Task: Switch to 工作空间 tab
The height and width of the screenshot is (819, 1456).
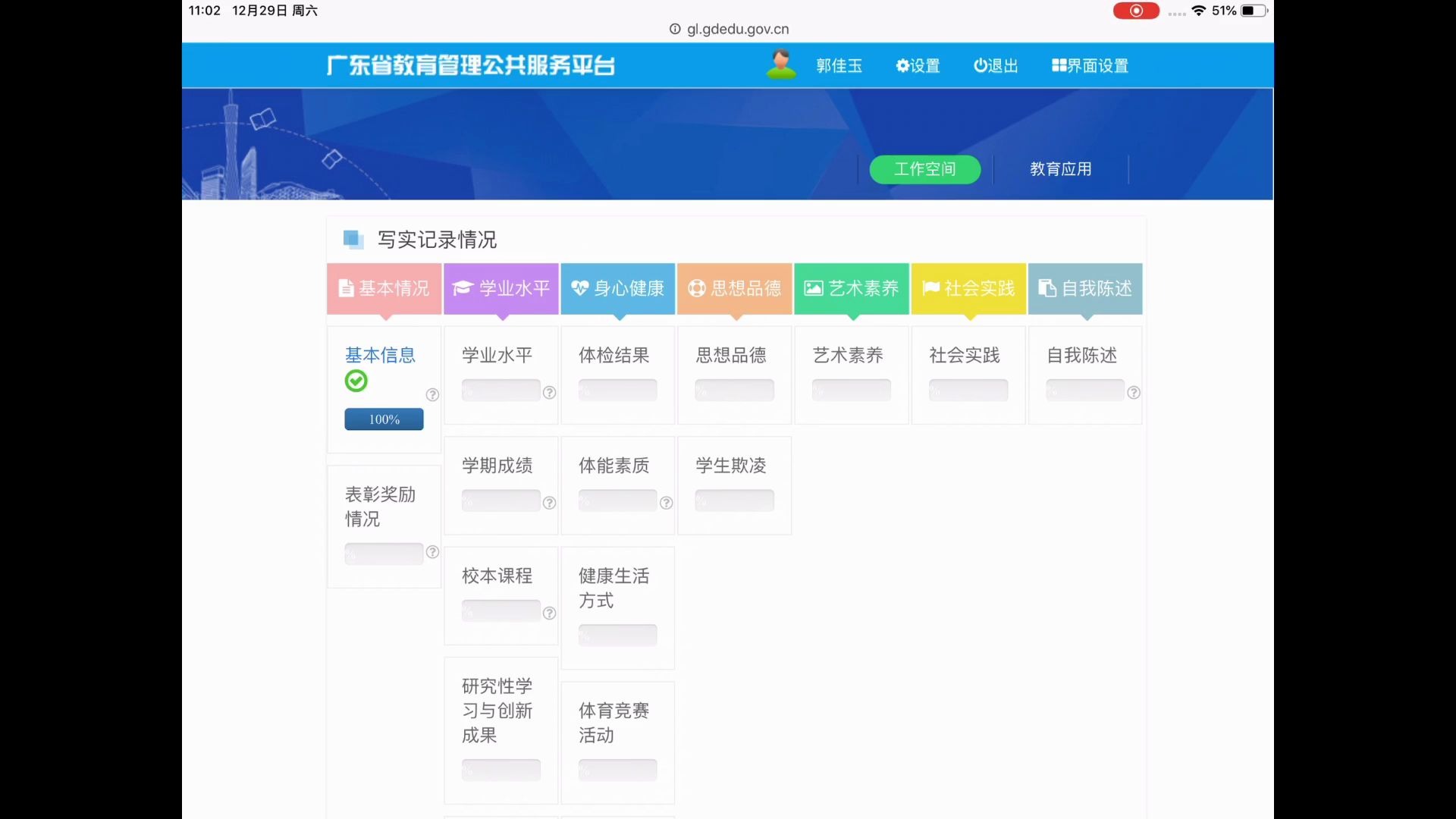Action: coord(924,169)
